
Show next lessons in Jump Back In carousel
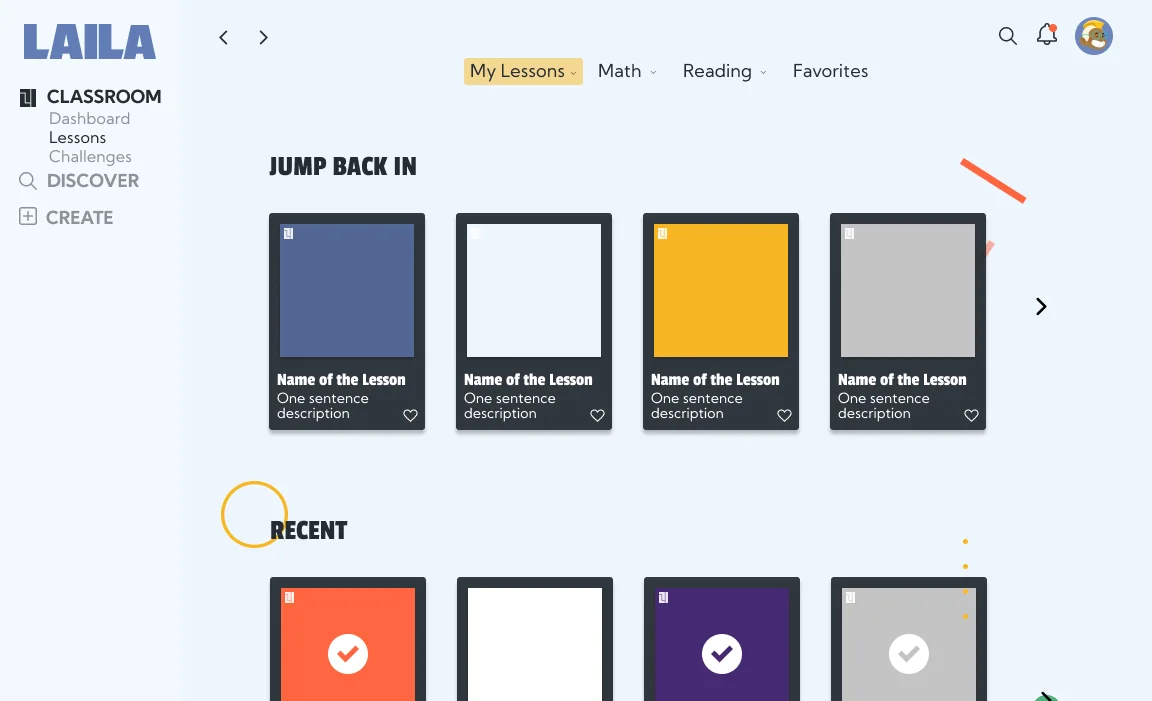coord(1041,306)
